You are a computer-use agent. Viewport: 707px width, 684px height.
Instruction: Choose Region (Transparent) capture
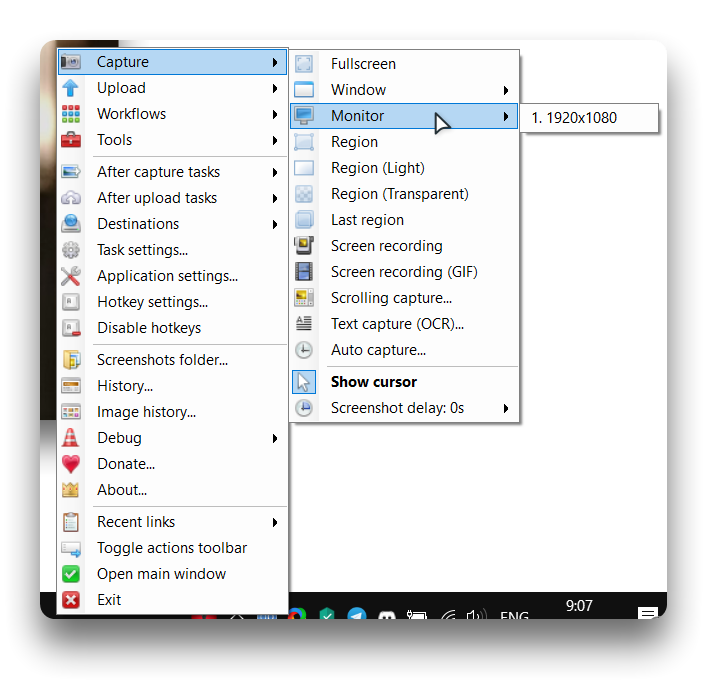pos(404,194)
